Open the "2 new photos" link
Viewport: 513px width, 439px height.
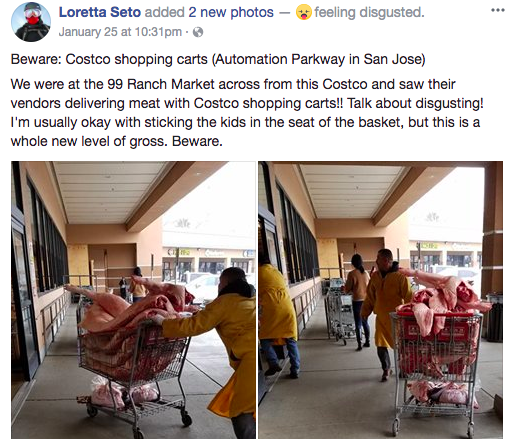[x=231, y=13]
